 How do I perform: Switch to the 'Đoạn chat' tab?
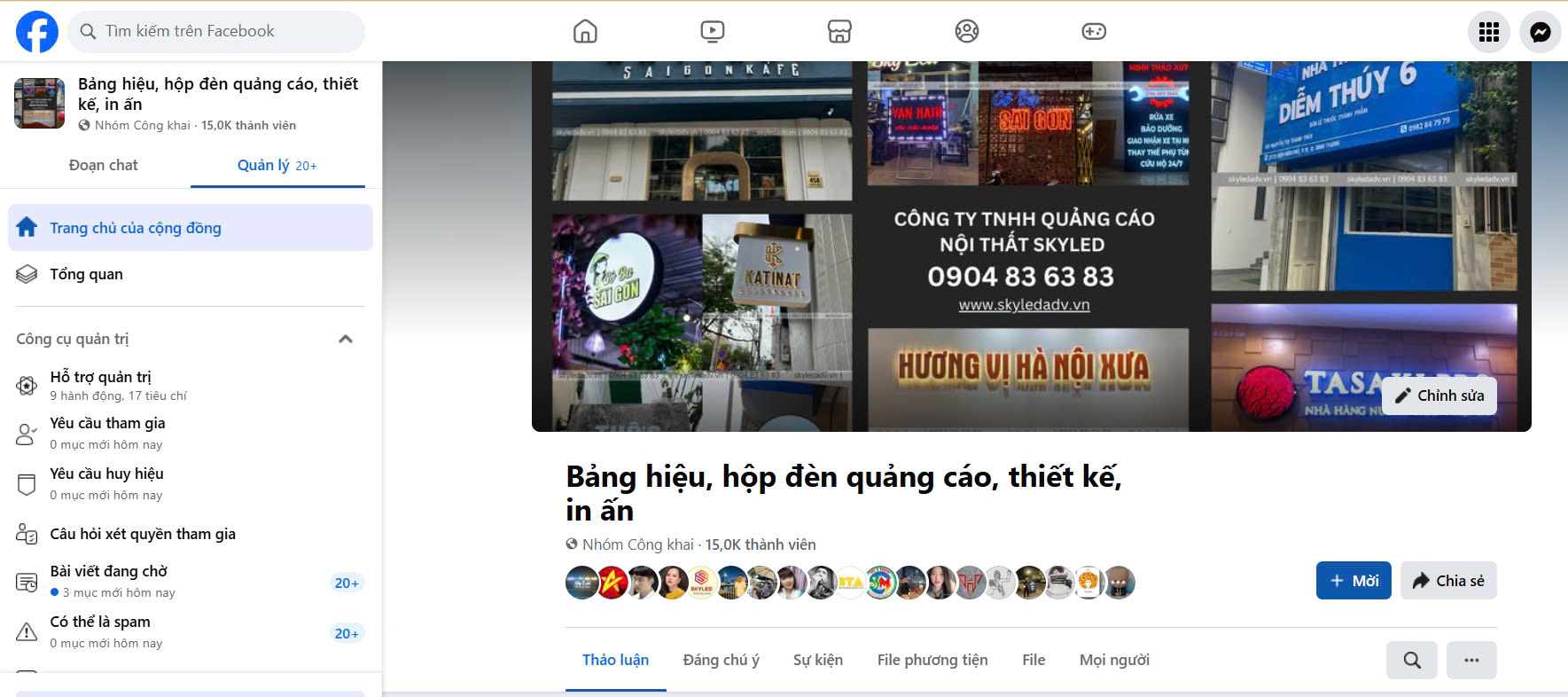[x=104, y=165]
